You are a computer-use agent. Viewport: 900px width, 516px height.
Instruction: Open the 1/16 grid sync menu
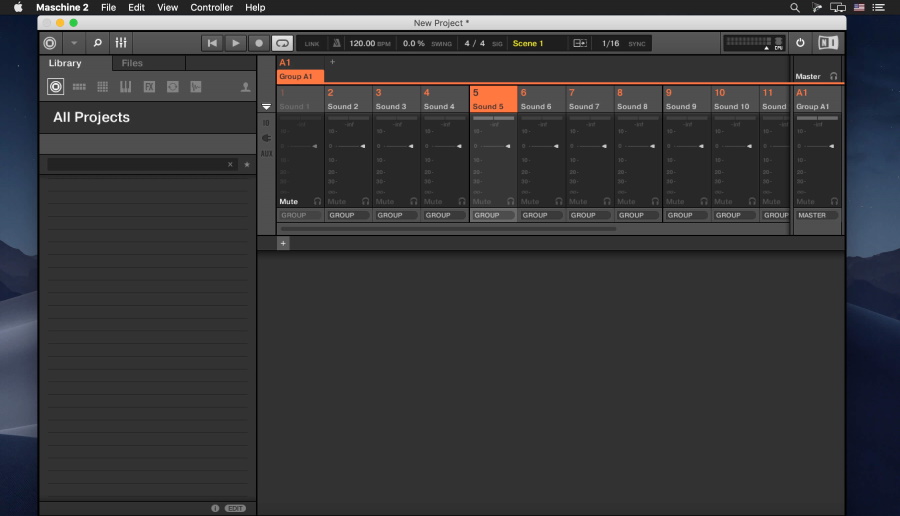coord(610,43)
